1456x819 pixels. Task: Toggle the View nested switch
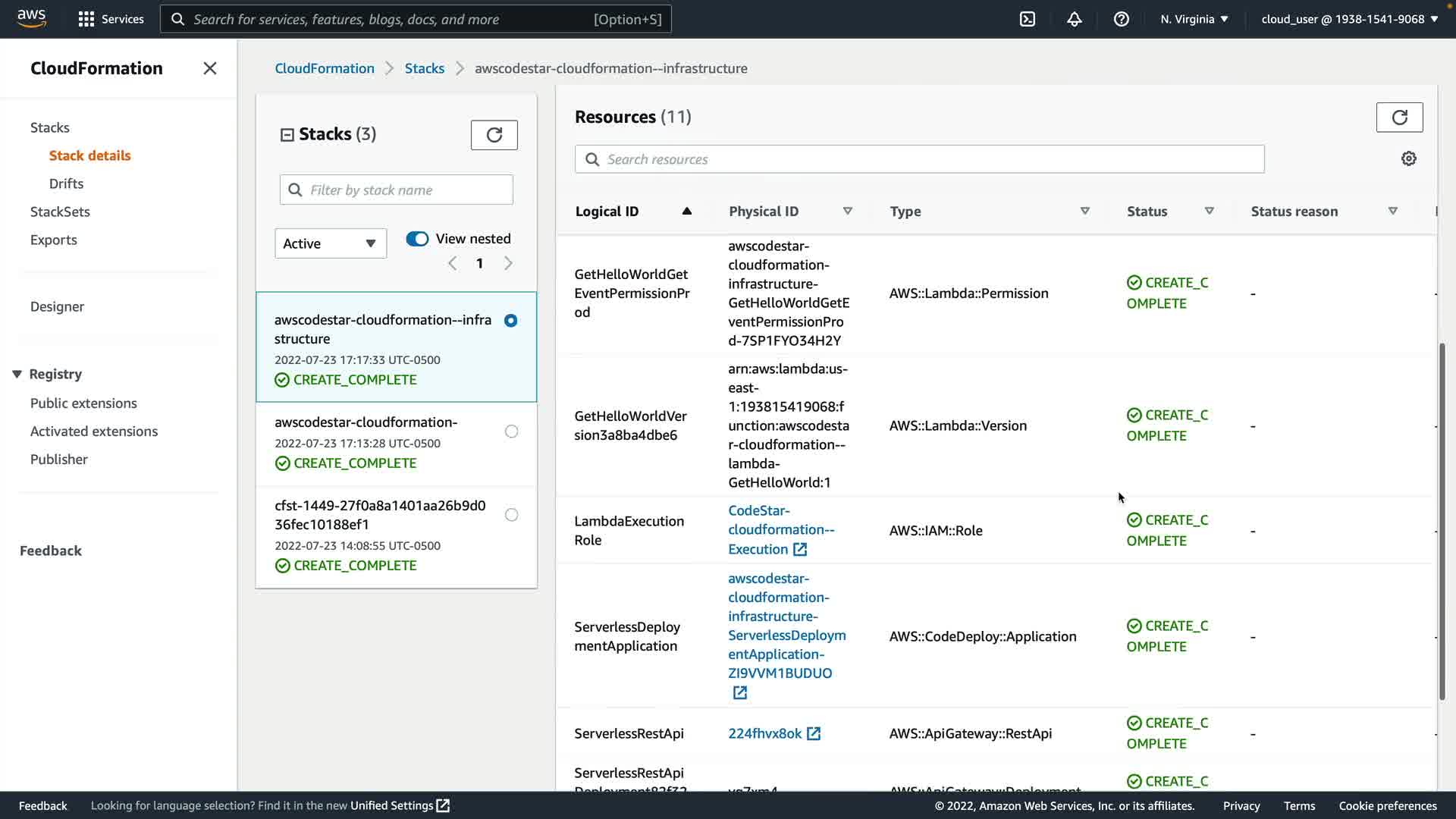[417, 239]
